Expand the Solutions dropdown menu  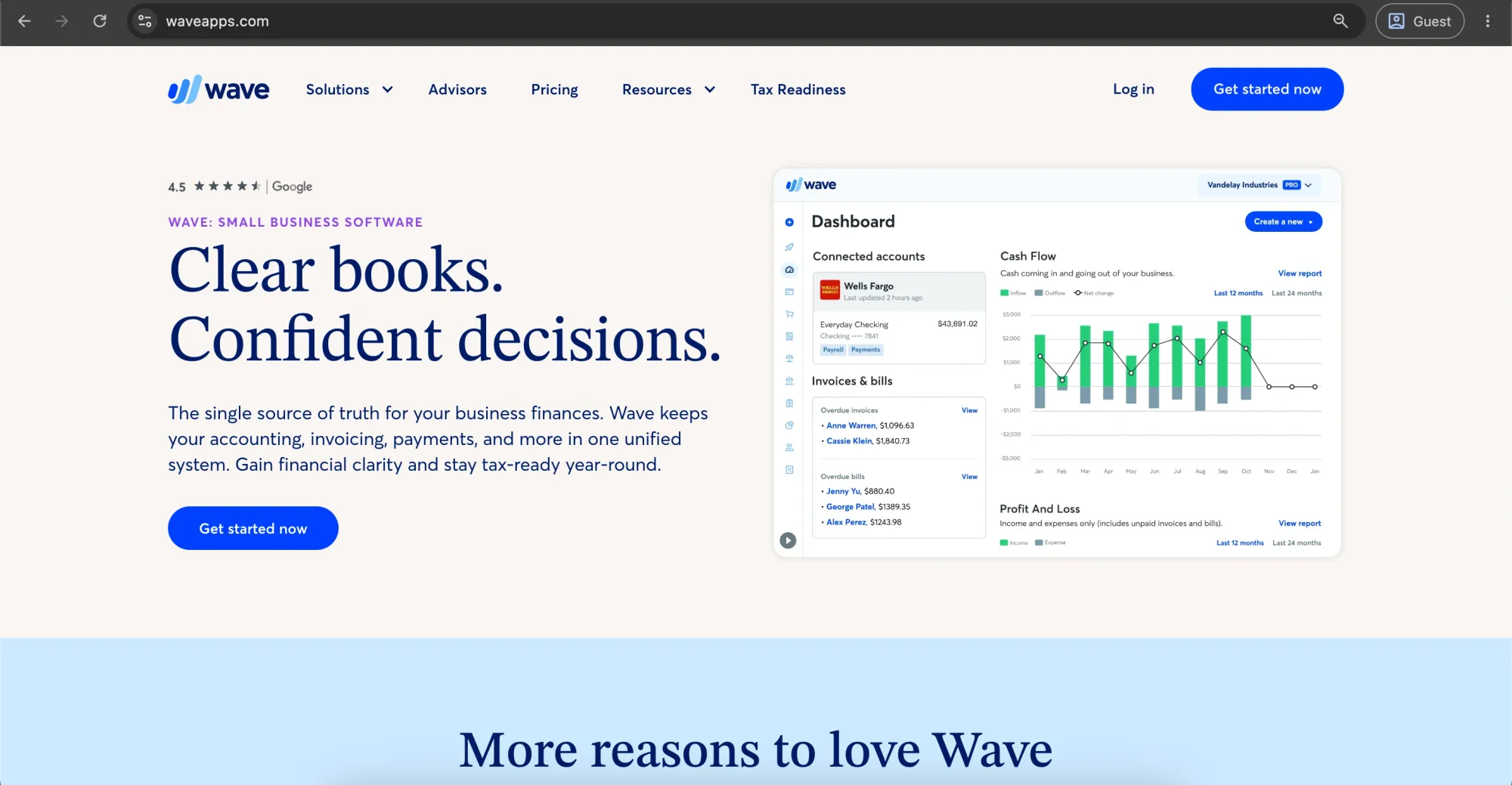pos(349,89)
